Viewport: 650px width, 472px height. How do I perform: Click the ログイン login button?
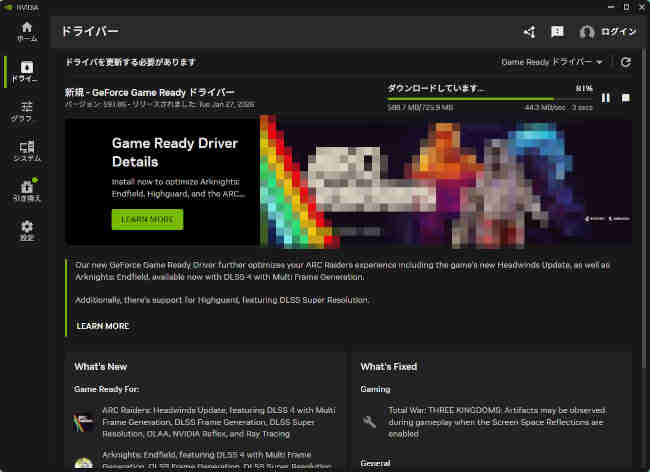point(608,32)
